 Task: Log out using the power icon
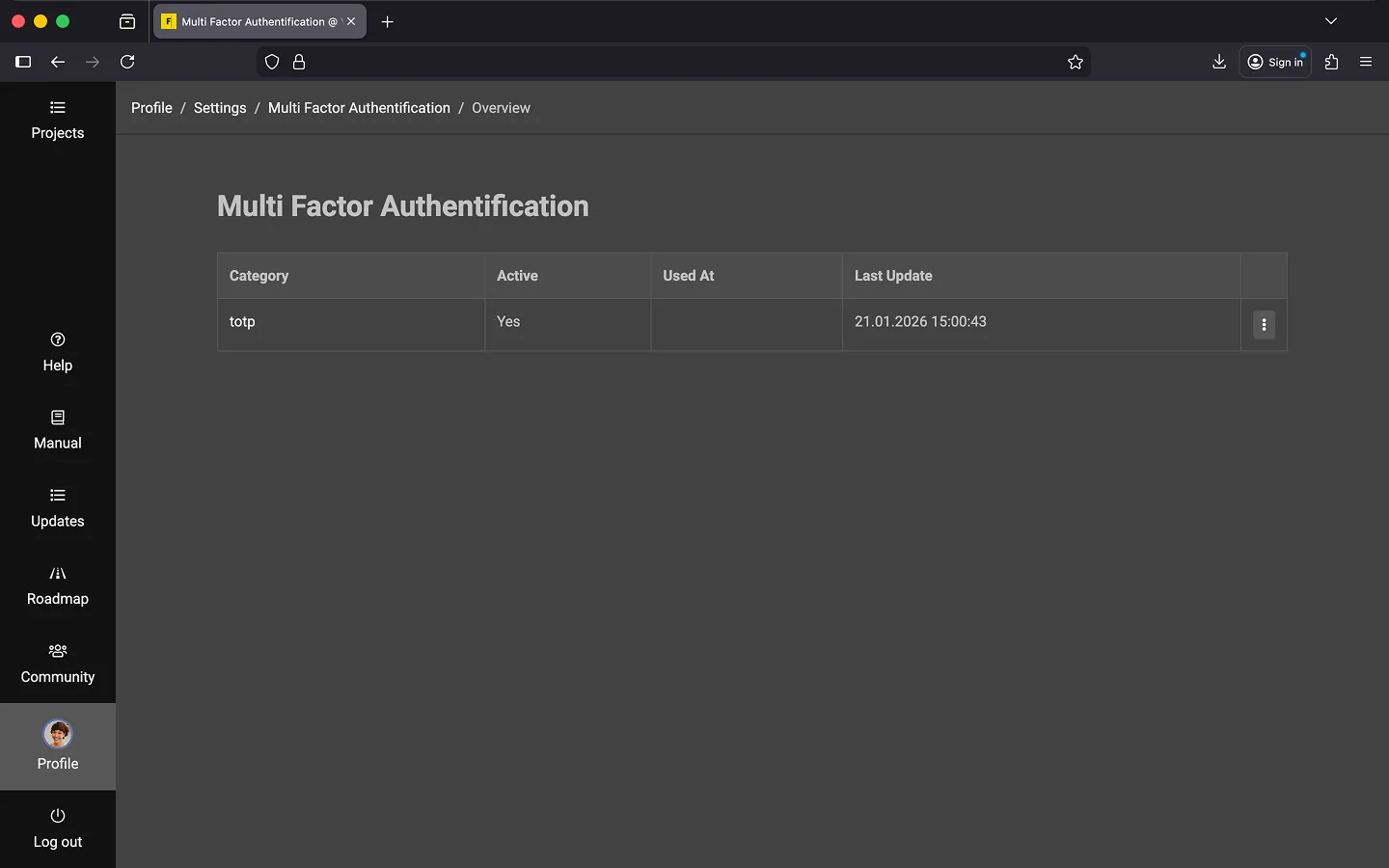tap(58, 816)
